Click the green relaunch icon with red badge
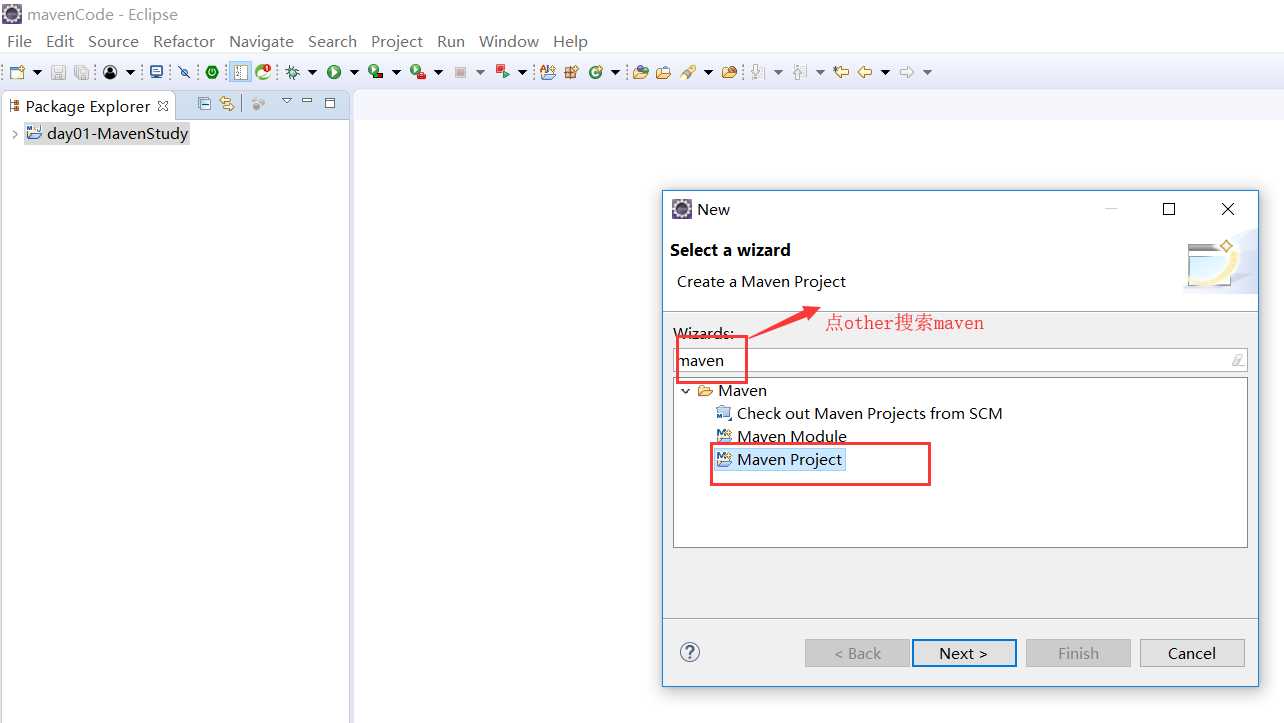This screenshot has width=1284, height=723. (264, 72)
